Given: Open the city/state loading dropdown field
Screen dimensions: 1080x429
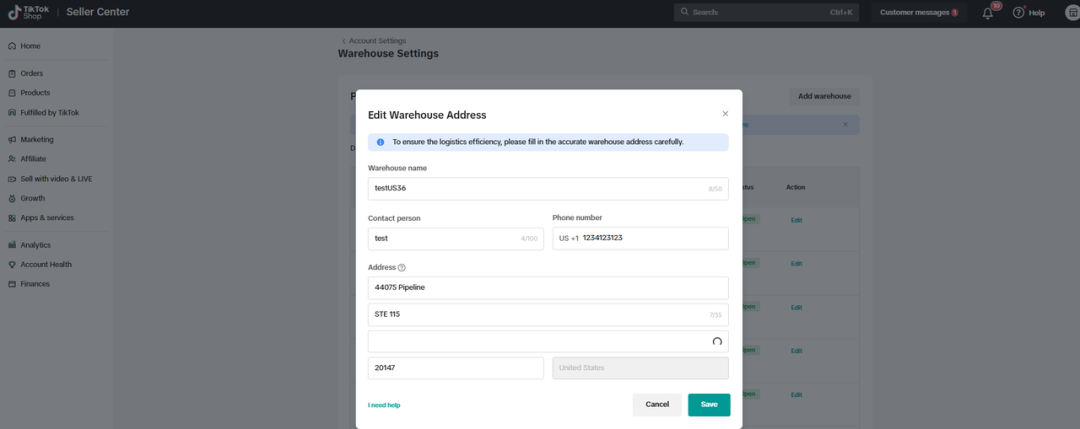Looking at the screenshot, I should [x=548, y=341].
